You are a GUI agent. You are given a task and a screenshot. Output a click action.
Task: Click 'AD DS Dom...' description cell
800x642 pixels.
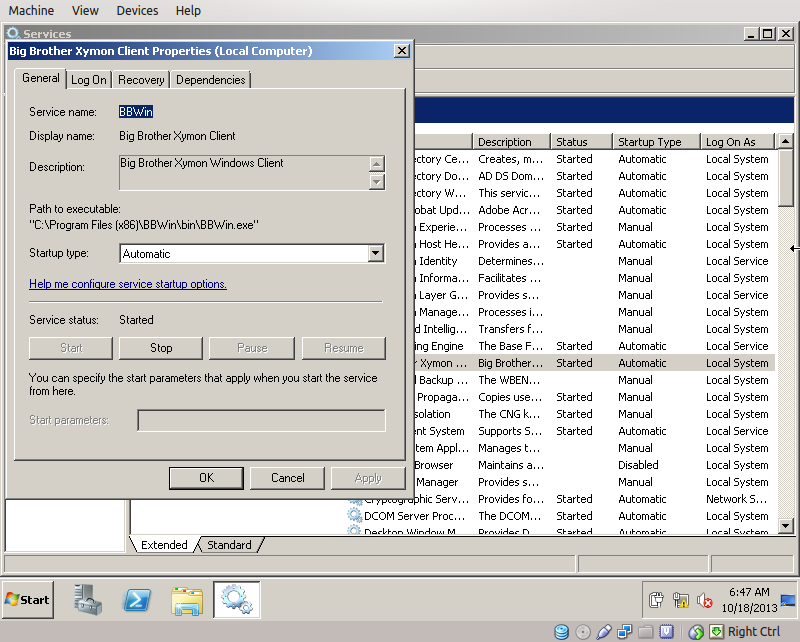(511, 176)
